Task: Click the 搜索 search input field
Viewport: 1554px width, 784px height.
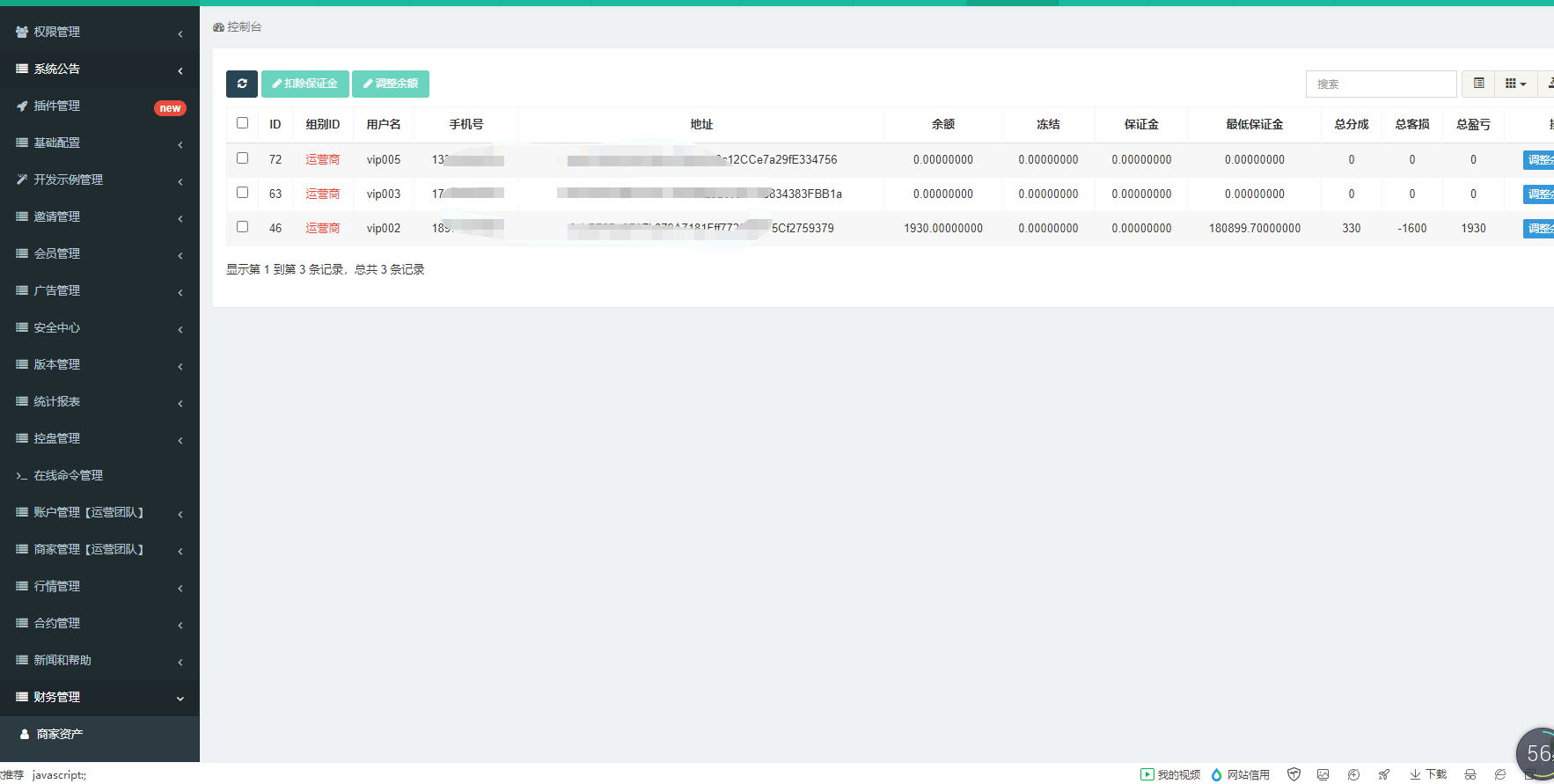Action: 1381,84
